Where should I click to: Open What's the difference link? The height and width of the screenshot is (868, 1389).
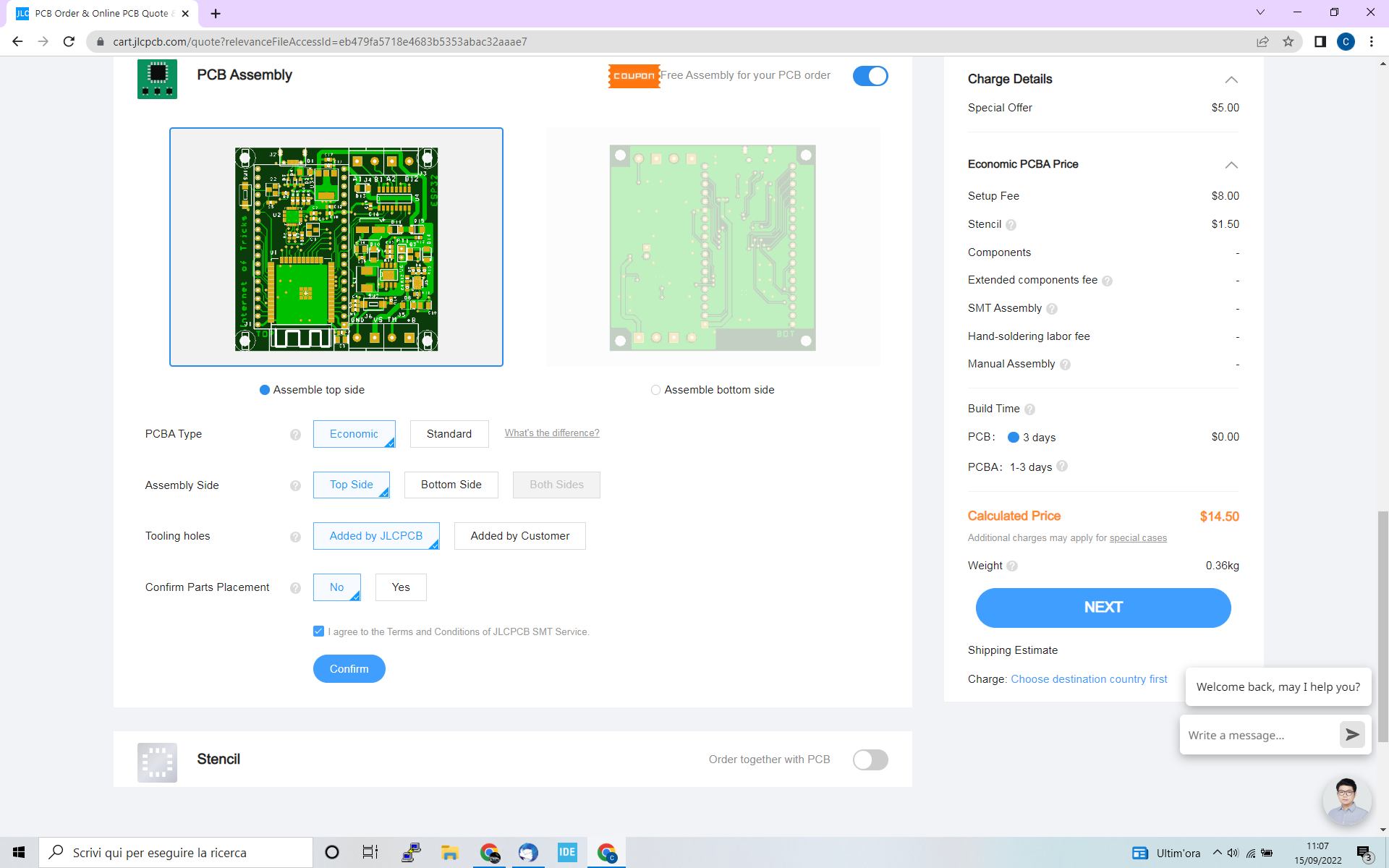(551, 433)
